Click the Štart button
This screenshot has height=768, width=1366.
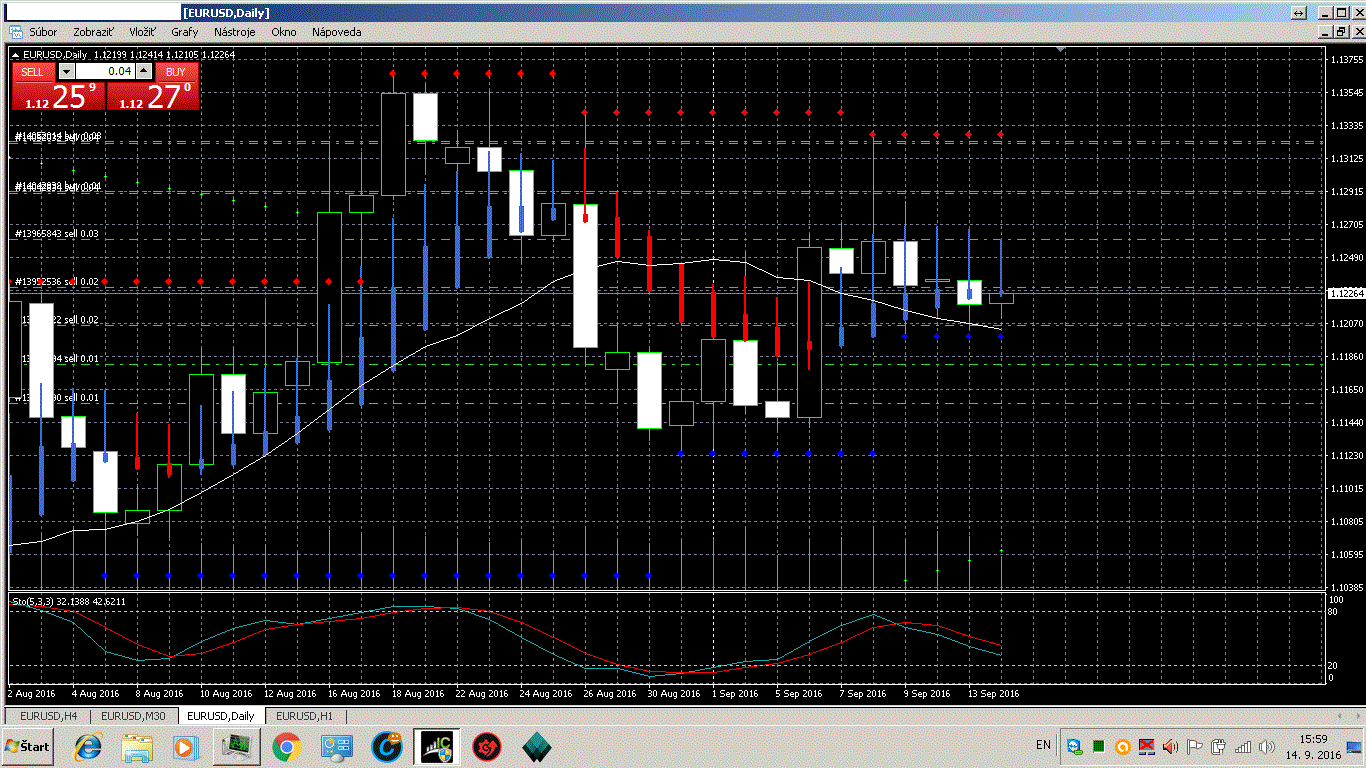coord(28,746)
